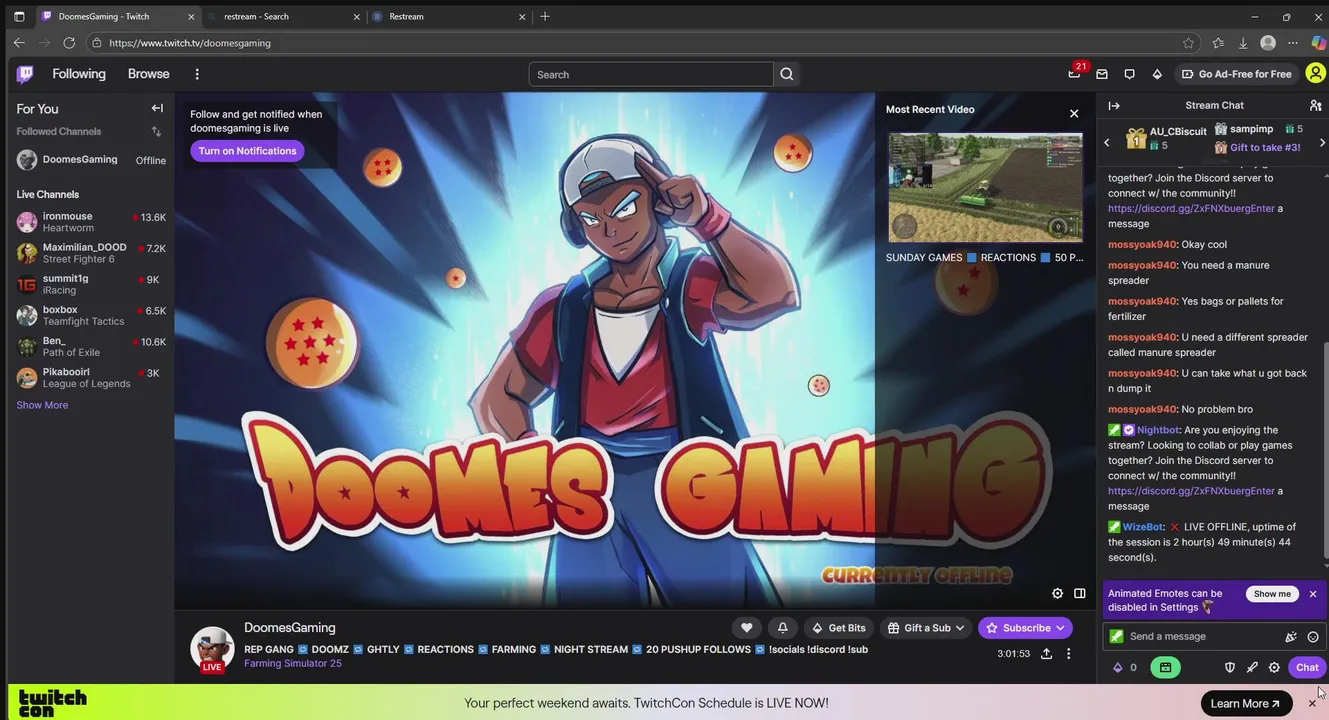
Task: Open the chat identity sword badge
Action: coord(1117,636)
